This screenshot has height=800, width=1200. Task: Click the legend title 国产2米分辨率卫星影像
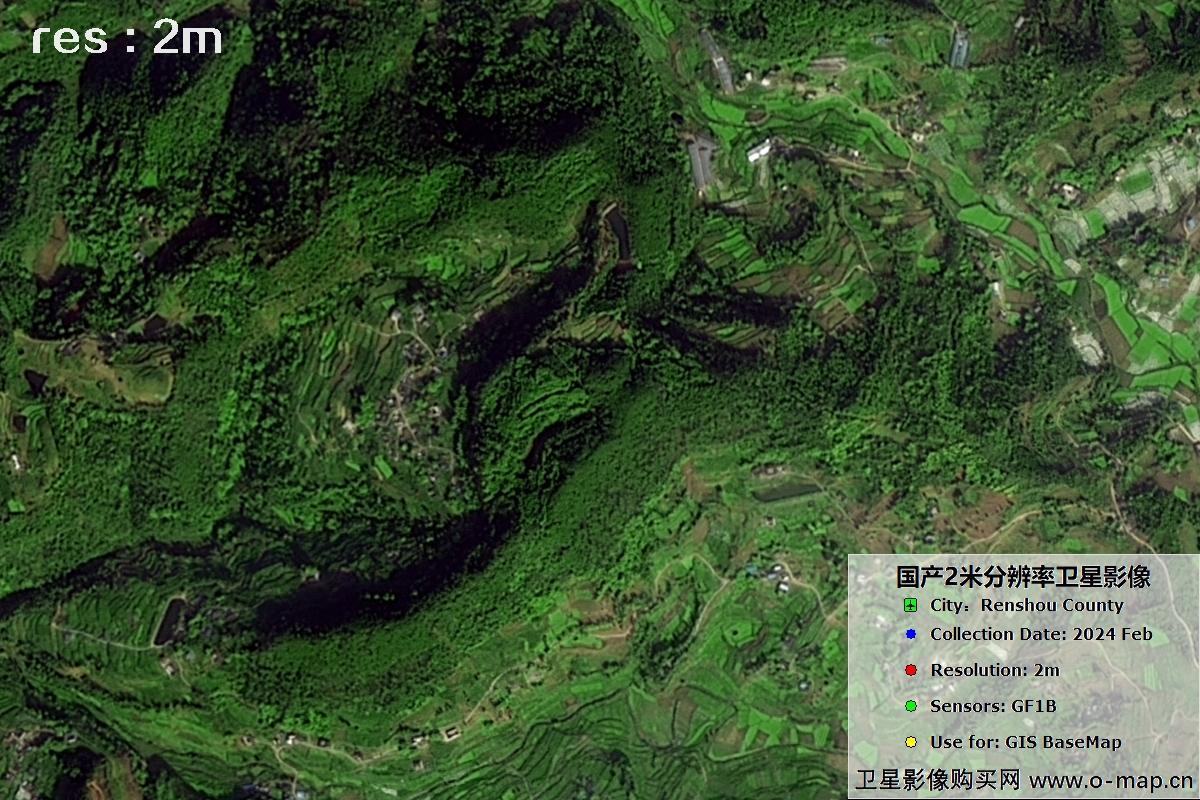[1023, 577]
